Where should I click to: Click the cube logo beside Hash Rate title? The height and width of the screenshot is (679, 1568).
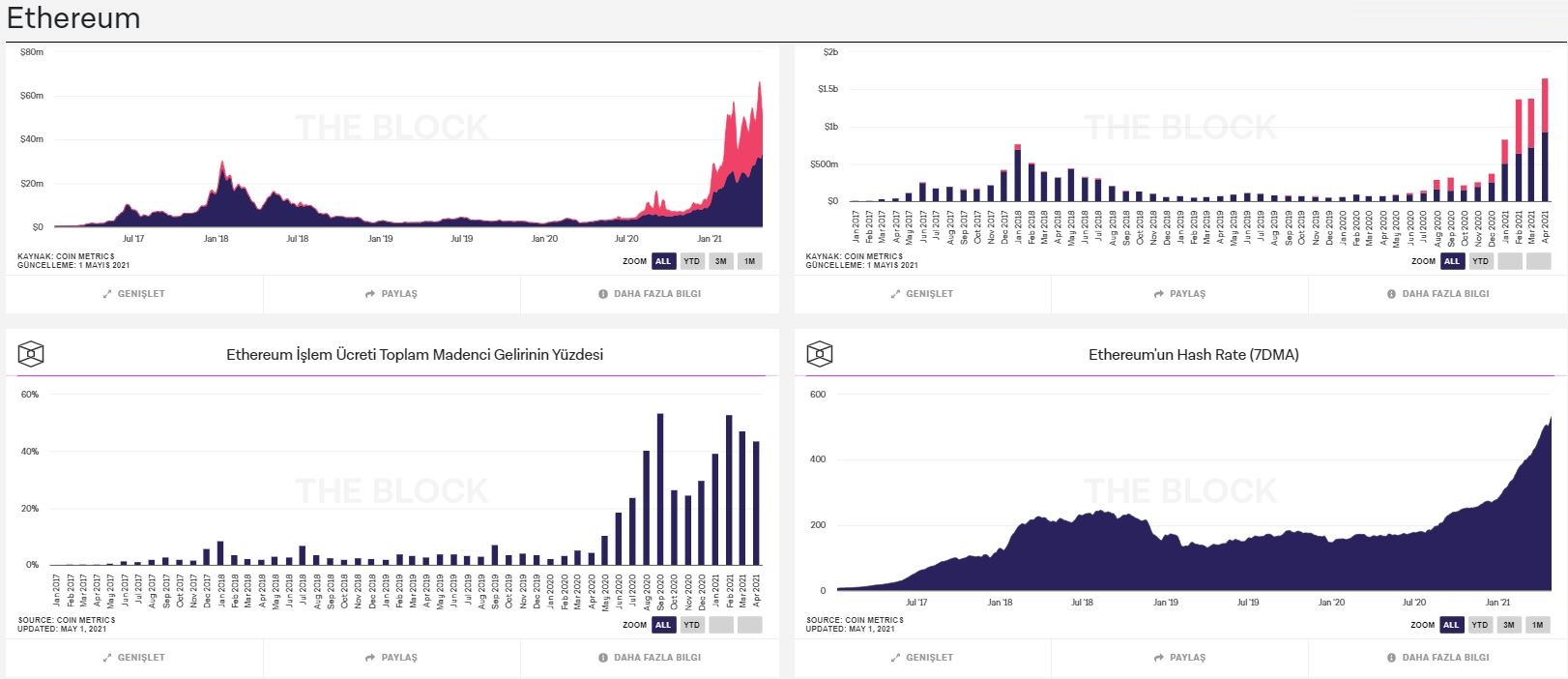click(x=819, y=354)
